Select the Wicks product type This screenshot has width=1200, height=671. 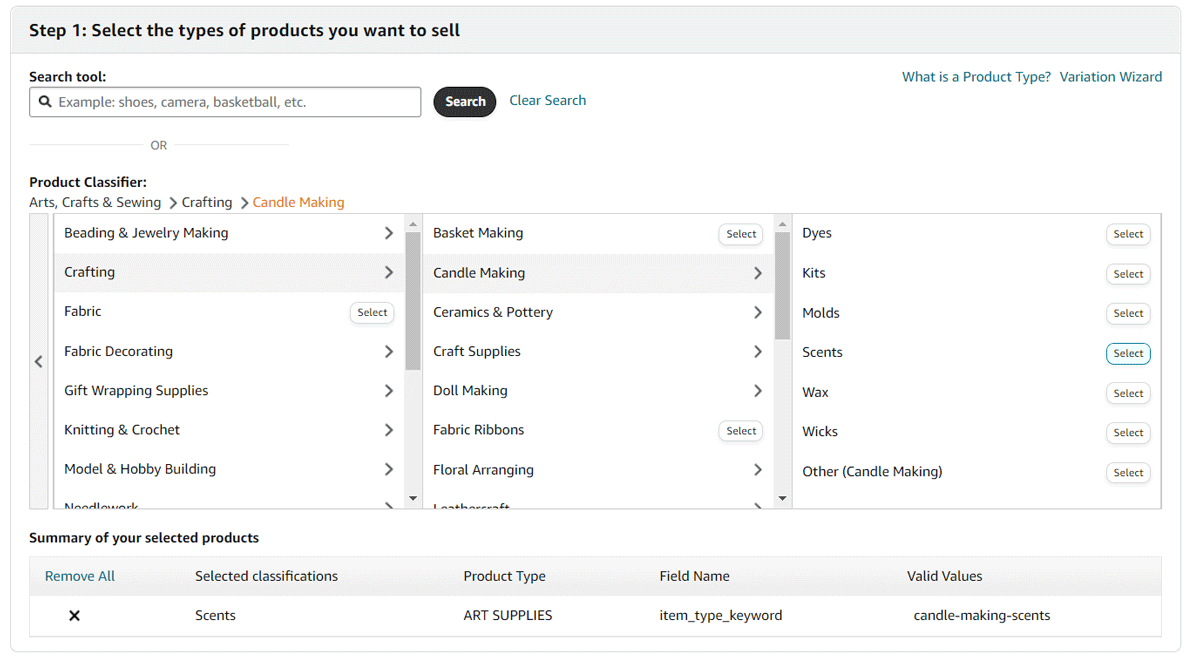pyautogui.click(x=1128, y=432)
